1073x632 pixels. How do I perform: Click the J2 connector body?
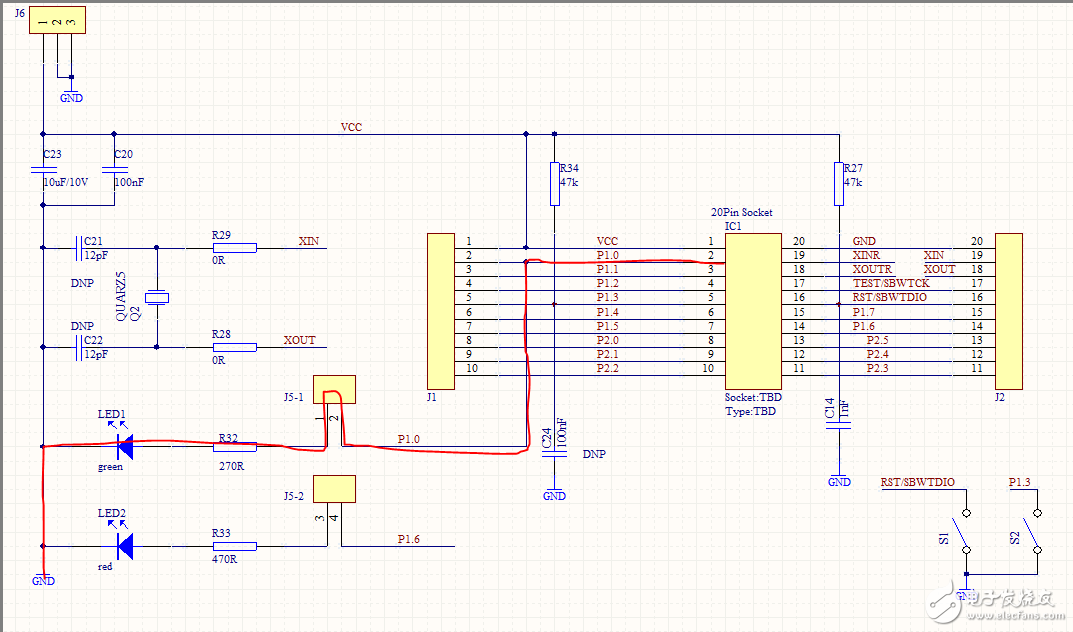(1008, 310)
